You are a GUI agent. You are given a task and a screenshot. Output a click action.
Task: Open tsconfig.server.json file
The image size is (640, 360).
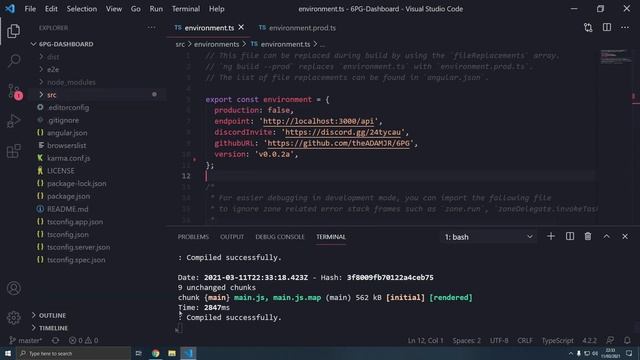[78, 247]
